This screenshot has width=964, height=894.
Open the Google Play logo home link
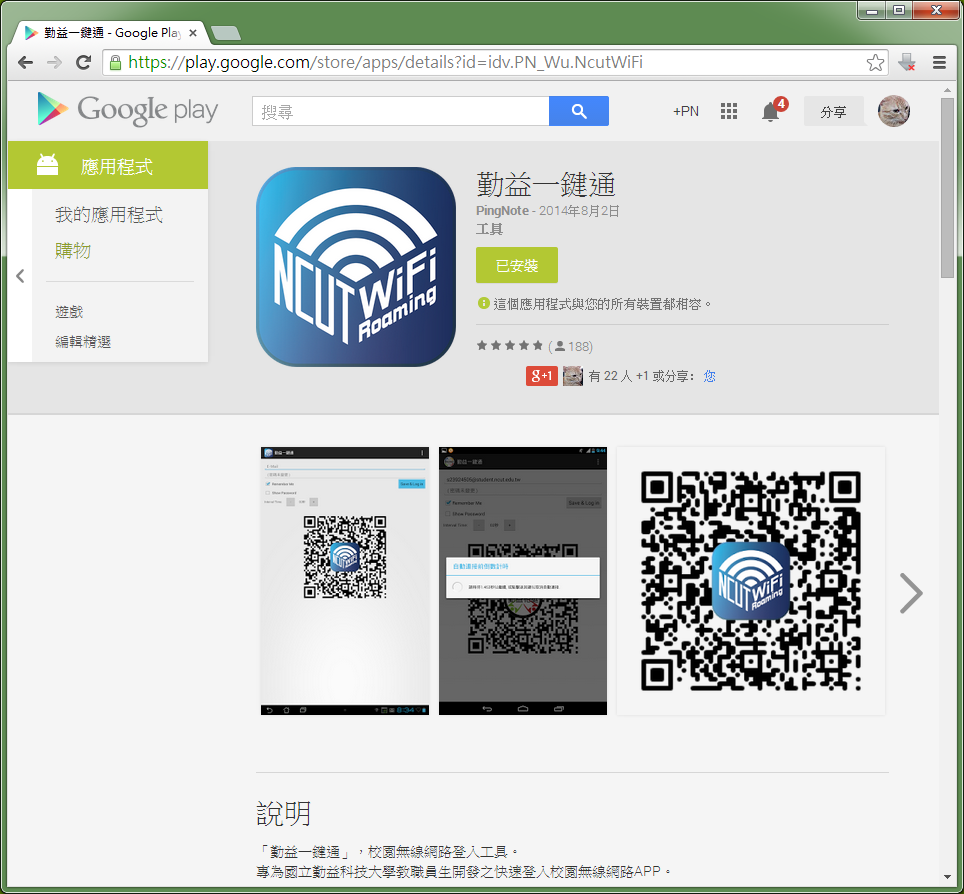pos(127,109)
